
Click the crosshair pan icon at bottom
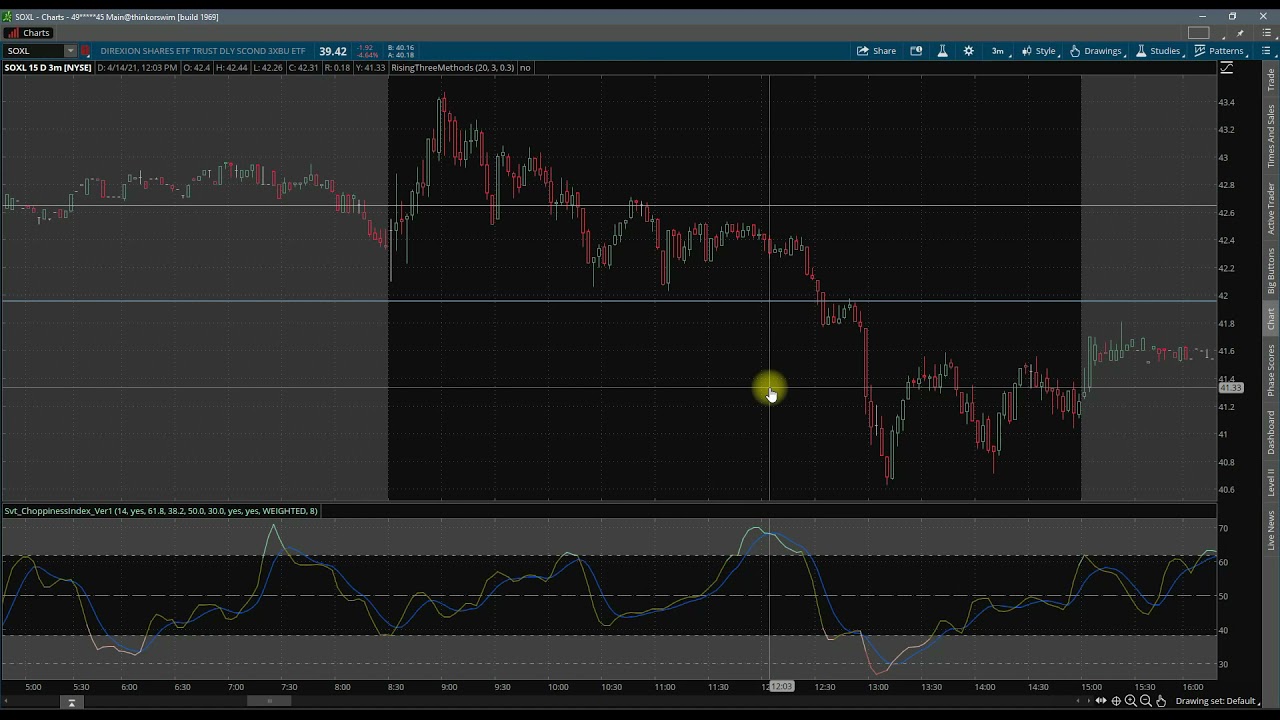(1116, 701)
